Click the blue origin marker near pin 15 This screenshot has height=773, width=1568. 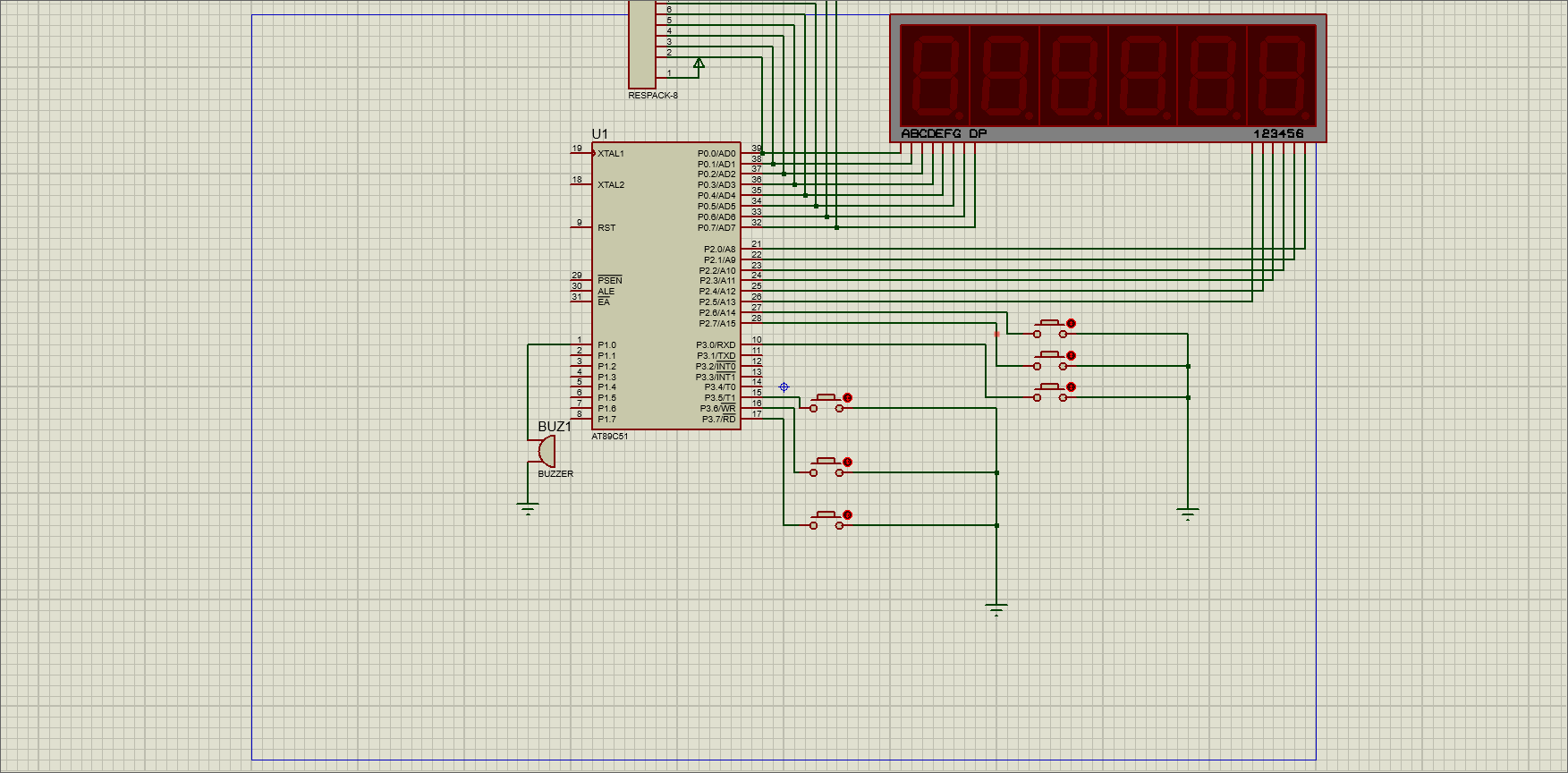tap(784, 387)
